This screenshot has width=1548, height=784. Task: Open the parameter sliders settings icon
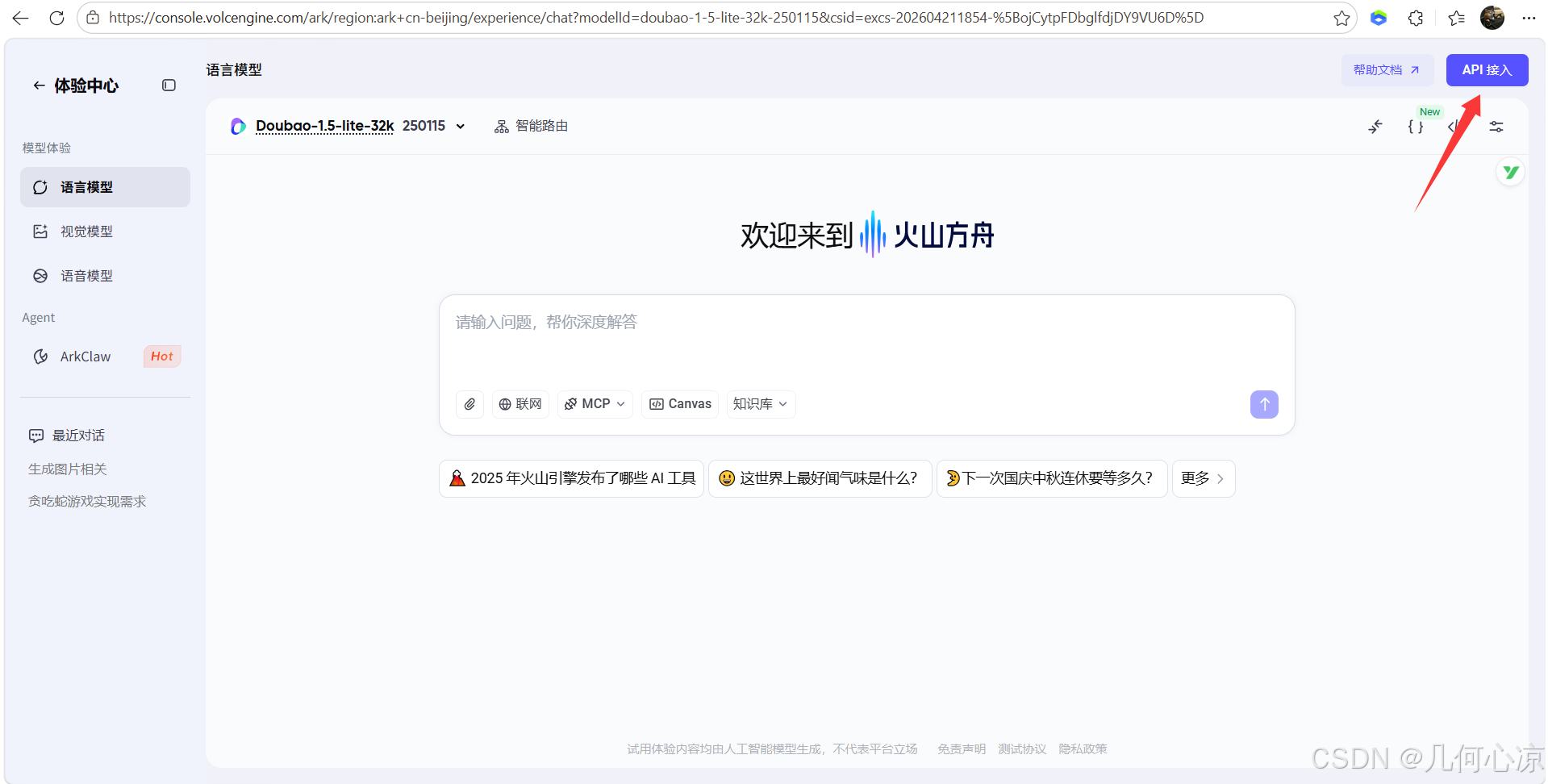click(x=1496, y=127)
